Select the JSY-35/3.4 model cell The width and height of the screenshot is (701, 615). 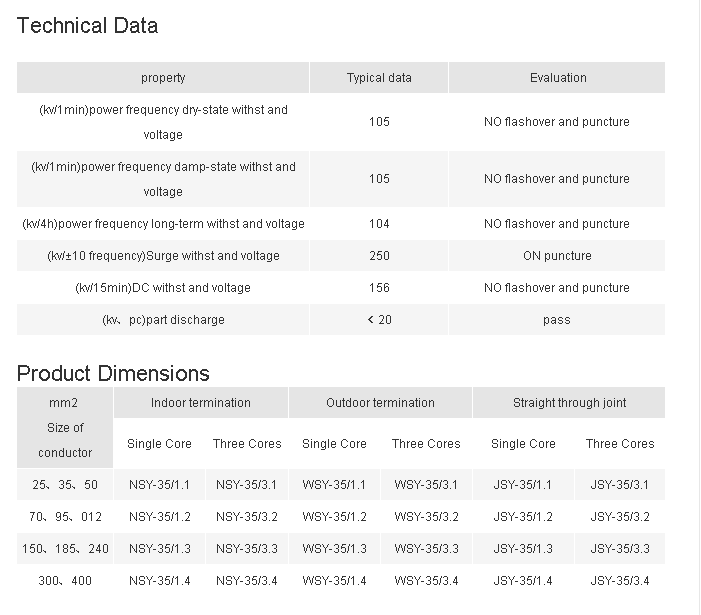pos(620,581)
